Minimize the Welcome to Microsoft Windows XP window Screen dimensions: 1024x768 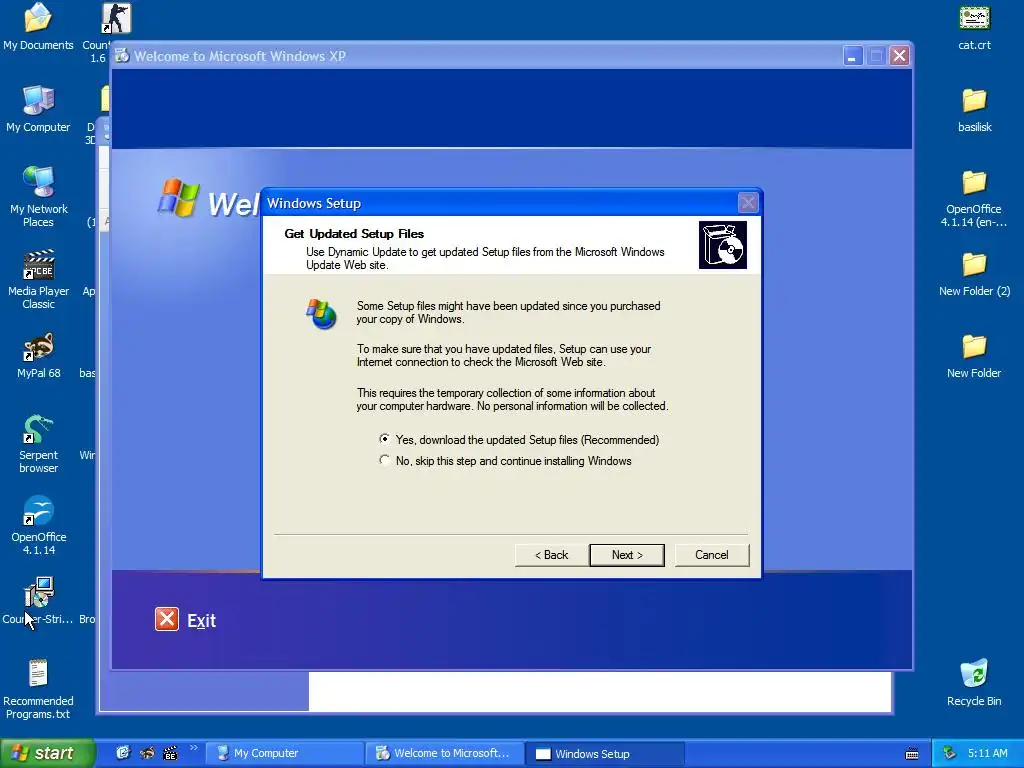click(852, 56)
